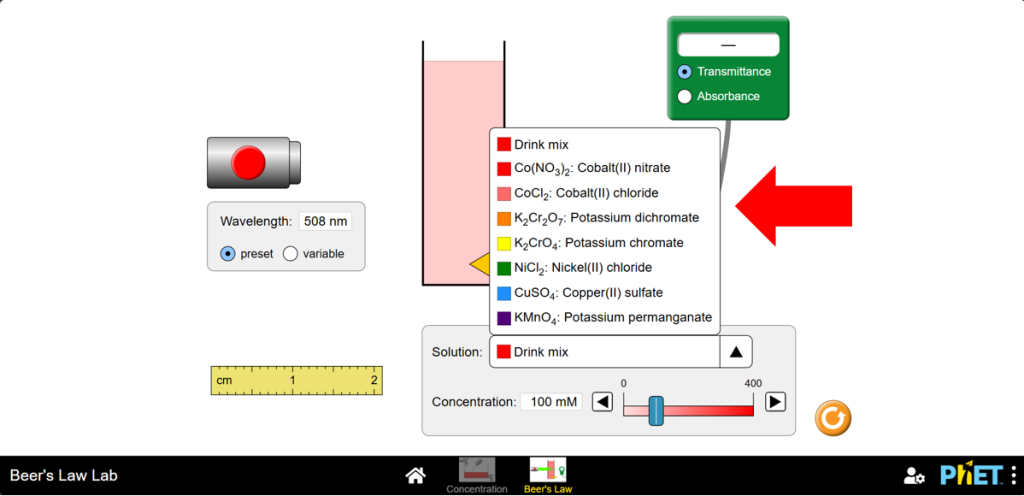
Task: Open the PhET menu three-dot icon
Action: (1014, 475)
